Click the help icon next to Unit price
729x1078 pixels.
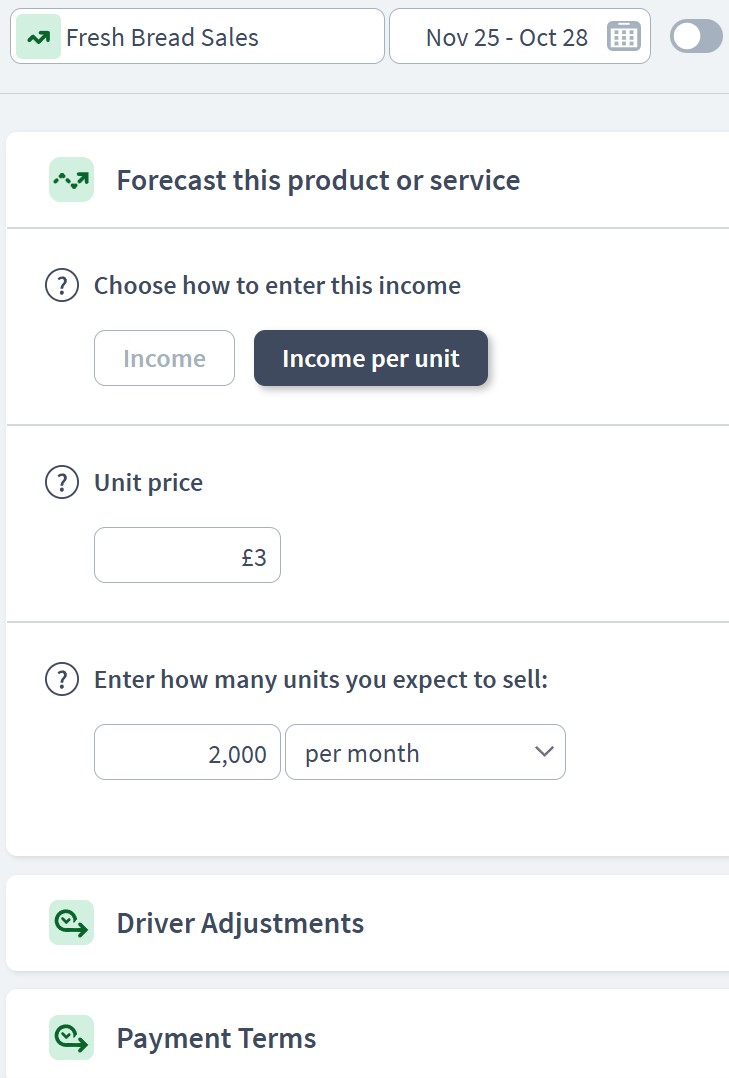(x=61, y=482)
